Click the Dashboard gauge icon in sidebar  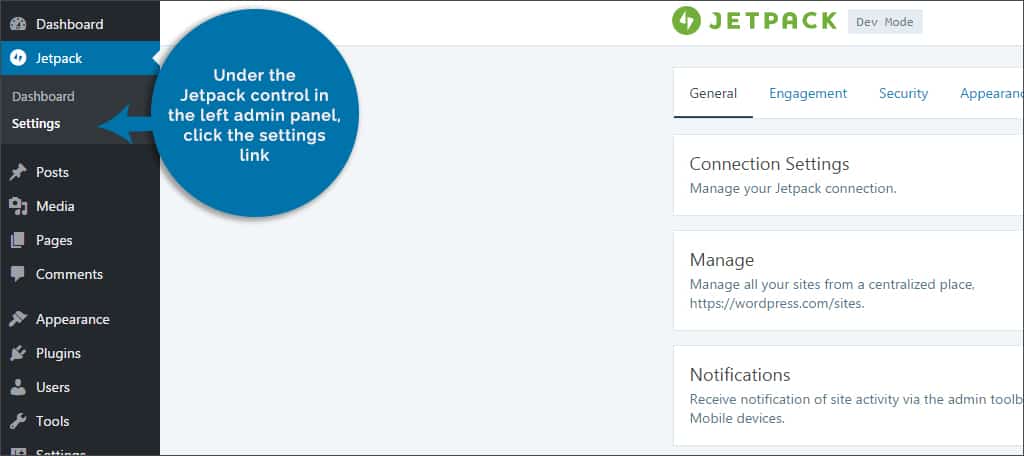coord(18,24)
